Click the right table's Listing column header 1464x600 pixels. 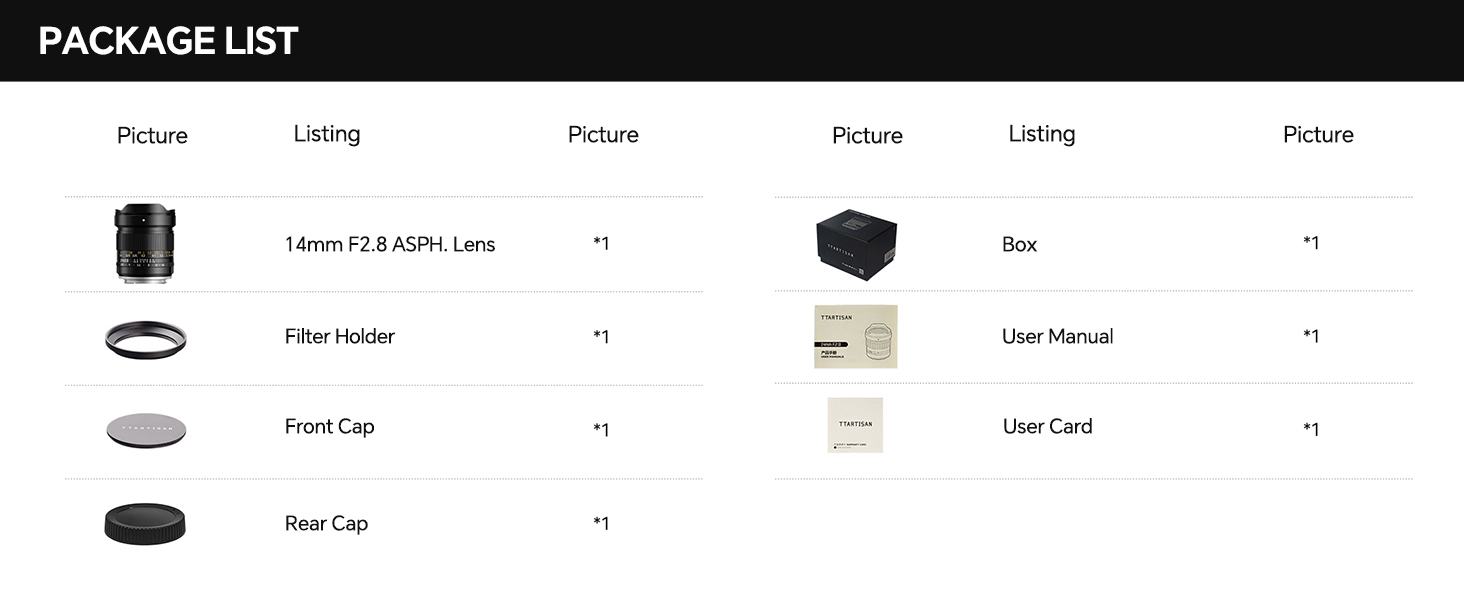[x=1042, y=134]
